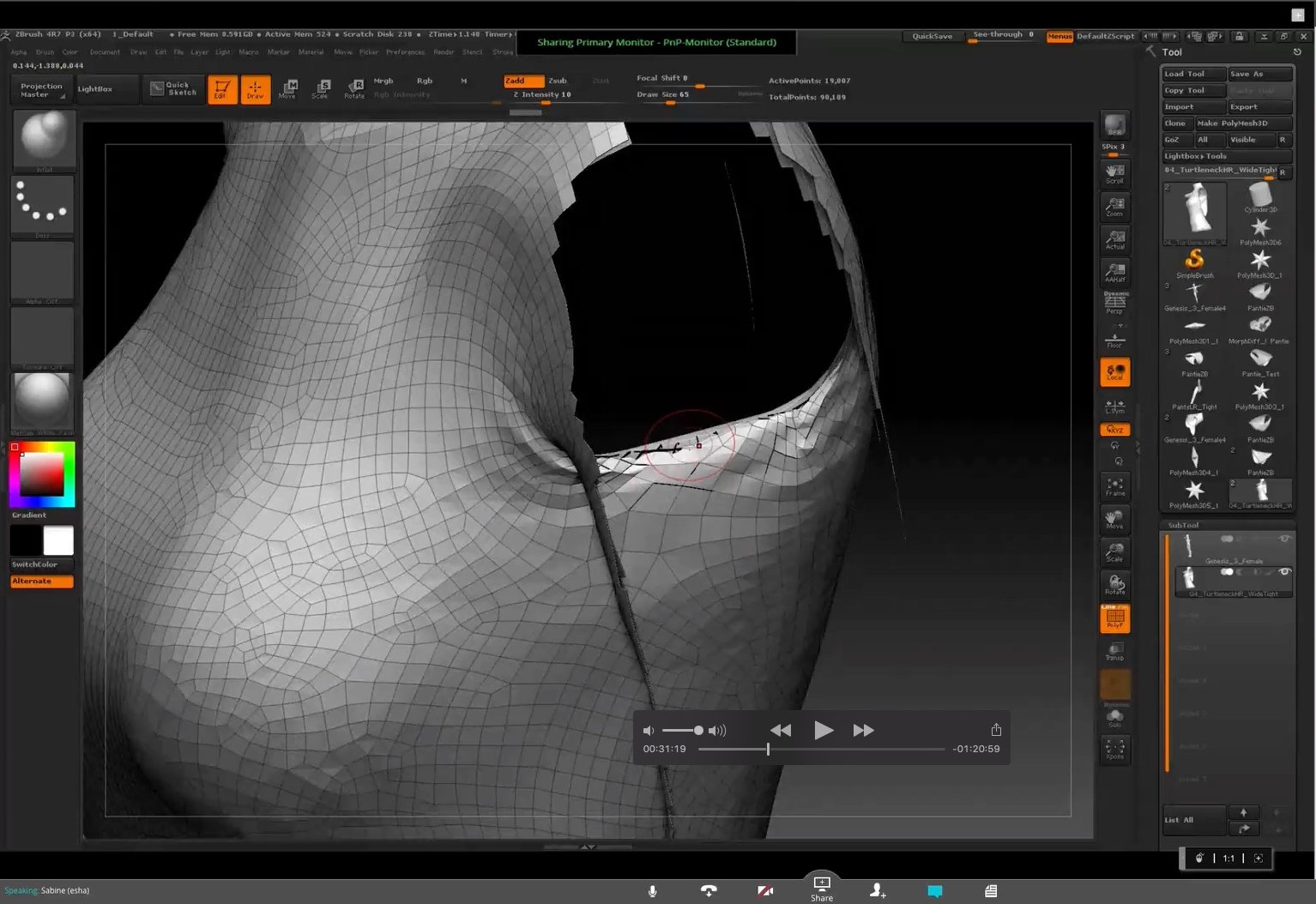Toggle Transp transparency mode

tap(1114, 651)
